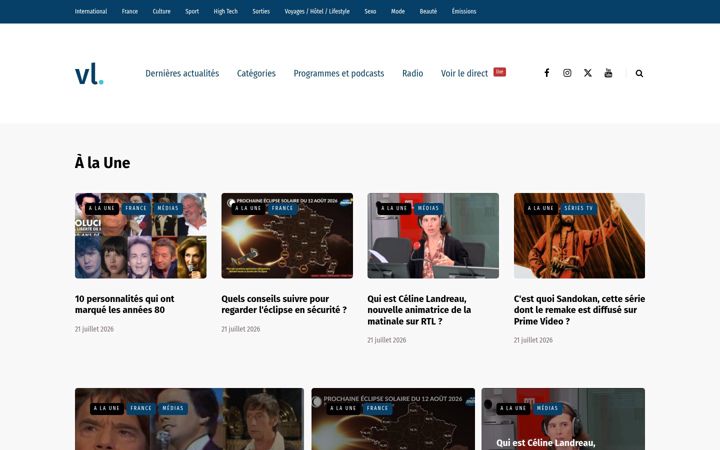Open the X (Twitter) icon

tap(588, 73)
